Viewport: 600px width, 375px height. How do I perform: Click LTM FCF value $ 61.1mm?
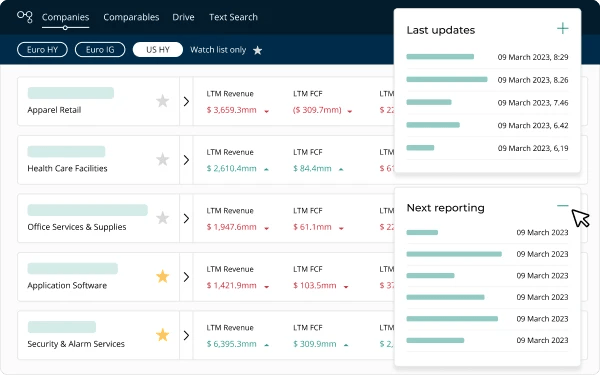point(312,227)
